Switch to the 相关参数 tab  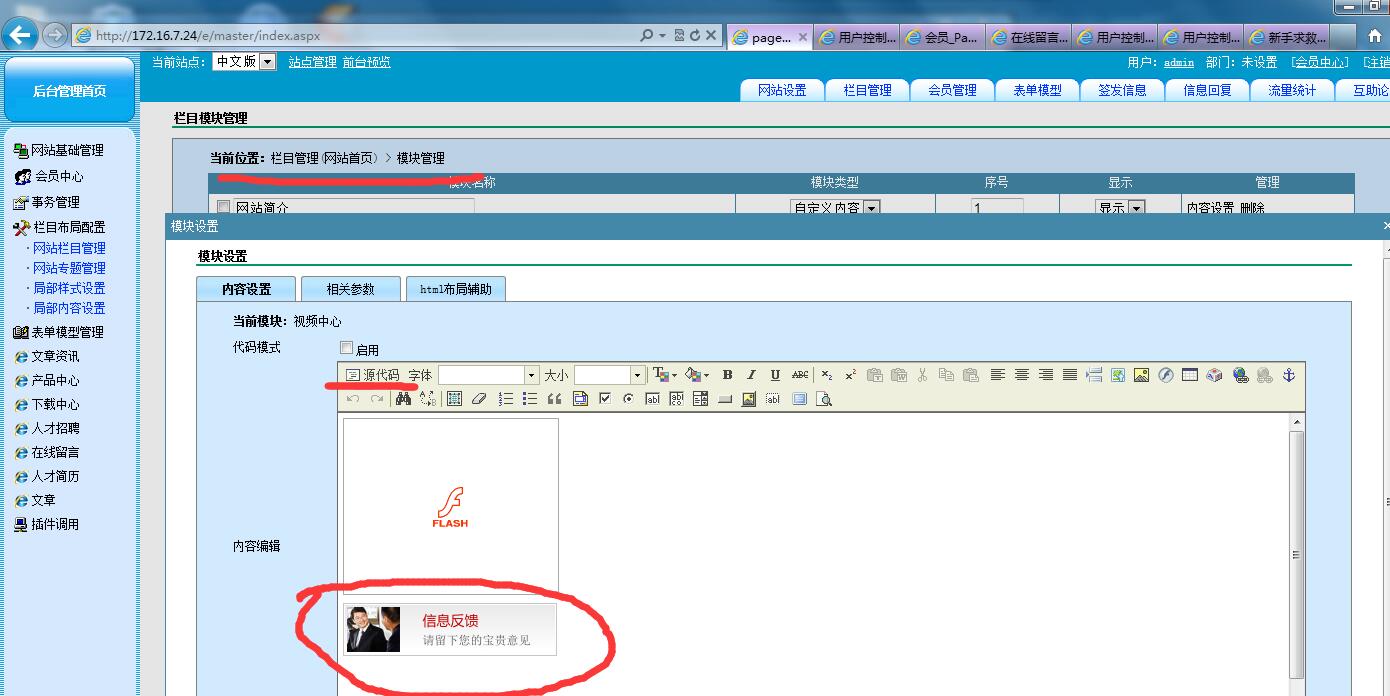click(x=350, y=289)
